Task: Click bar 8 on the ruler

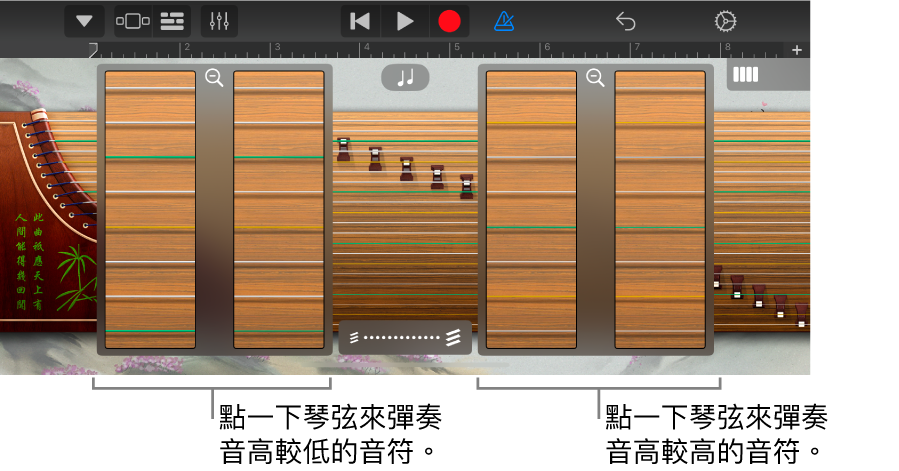Action: coord(727,48)
